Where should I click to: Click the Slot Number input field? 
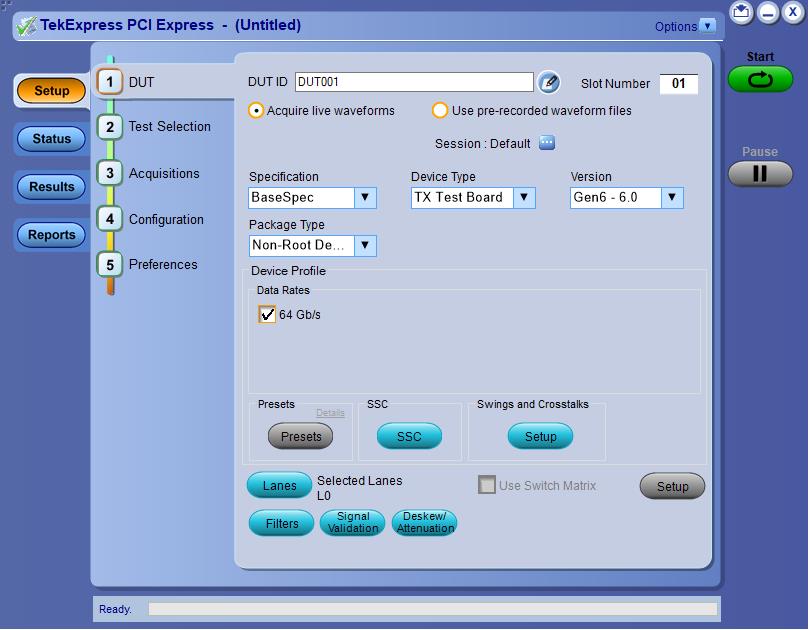coord(678,84)
